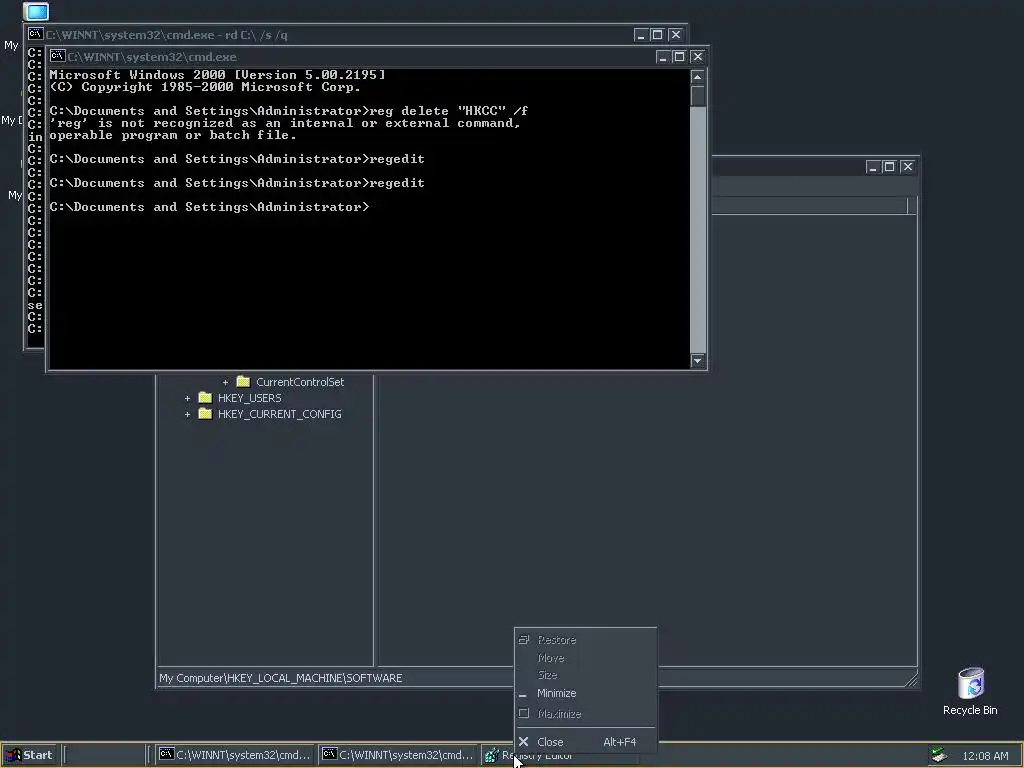Minimize the Registry Editor window
The height and width of the screenshot is (768, 1024).
pyautogui.click(x=873, y=167)
